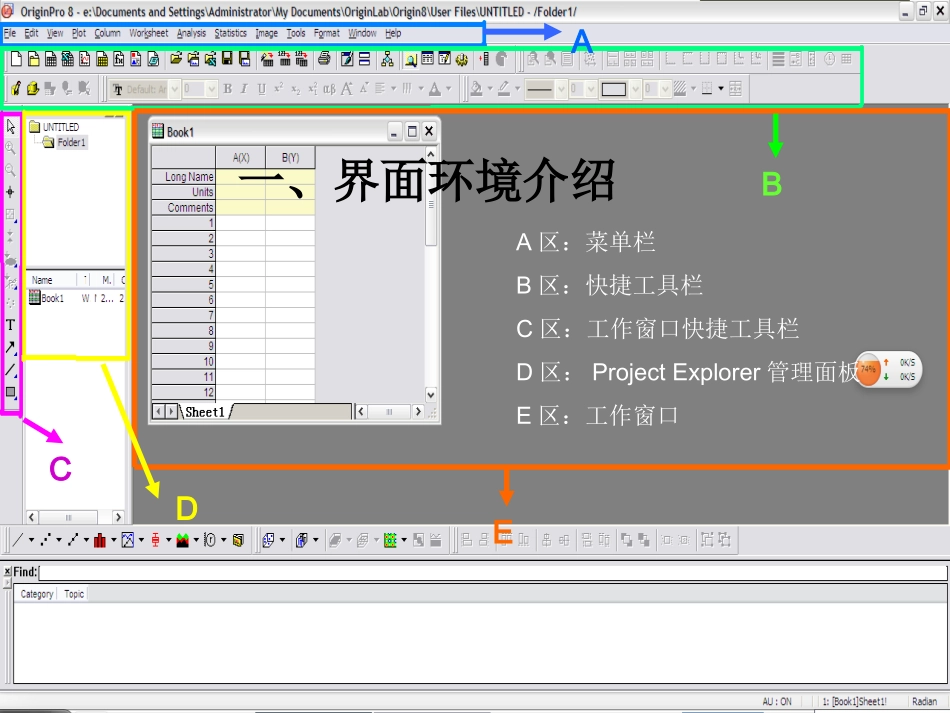Click the A(X) column header
Image resolution: width=950 pixels, height=713 pixels.
coord(241,158)
